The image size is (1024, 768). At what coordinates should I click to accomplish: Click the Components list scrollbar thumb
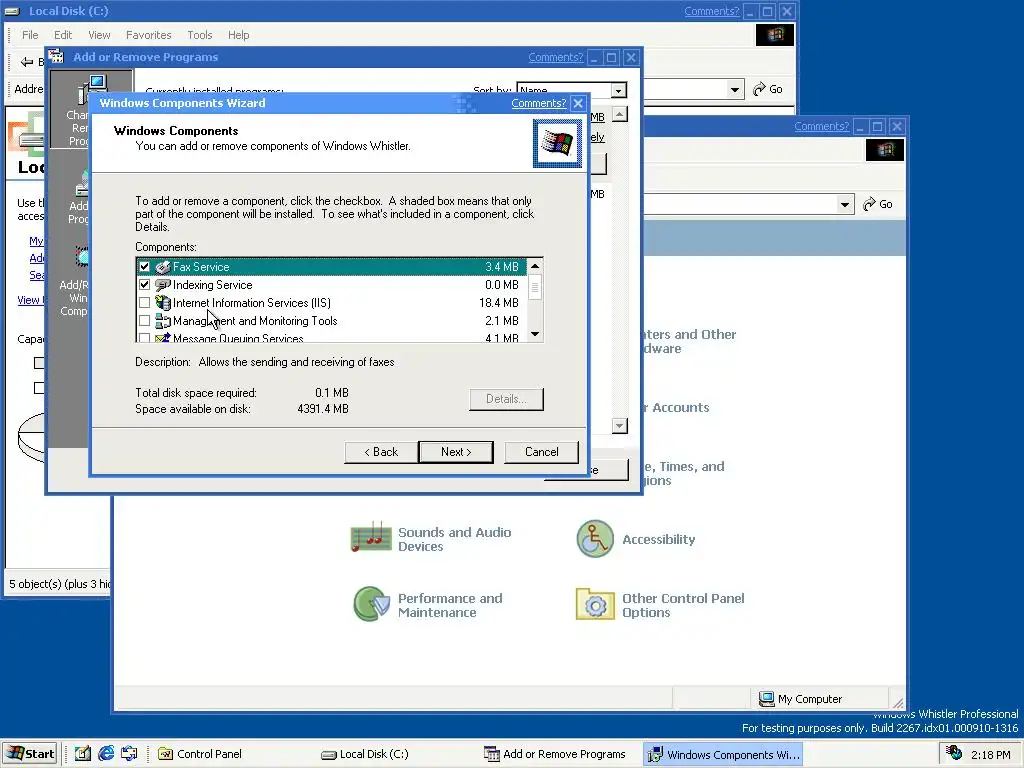coord(535,287)
